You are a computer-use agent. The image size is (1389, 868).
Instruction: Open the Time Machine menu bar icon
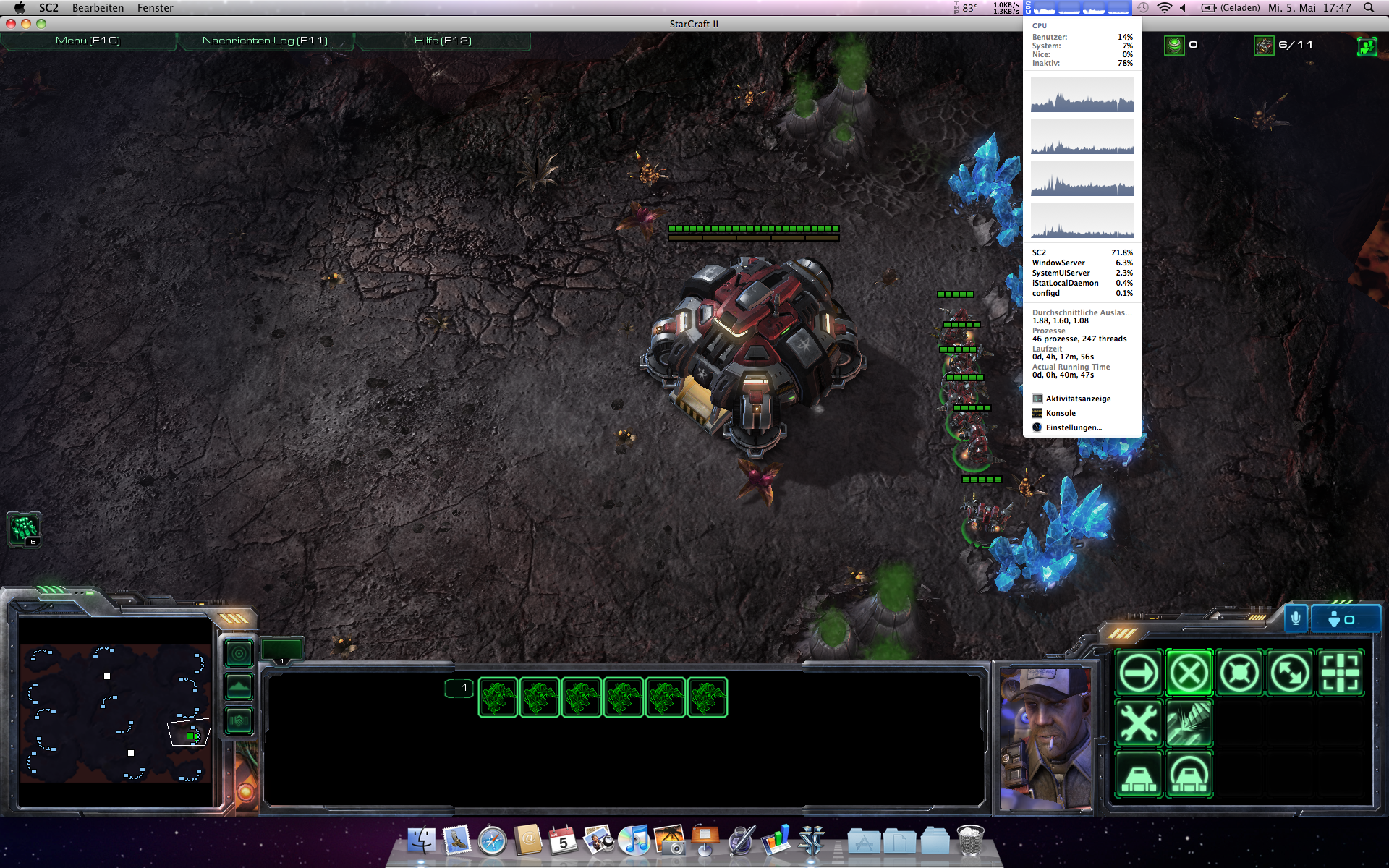click(x=1142, y=8)
